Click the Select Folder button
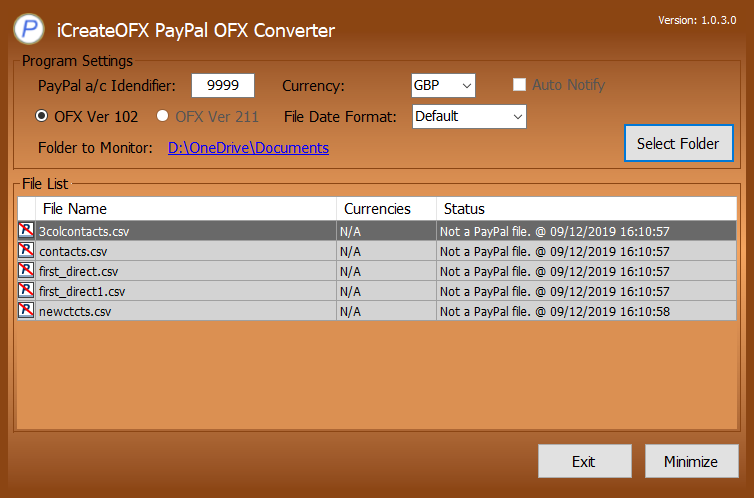Viewport: 754px width, 498px height. (679, 143)
